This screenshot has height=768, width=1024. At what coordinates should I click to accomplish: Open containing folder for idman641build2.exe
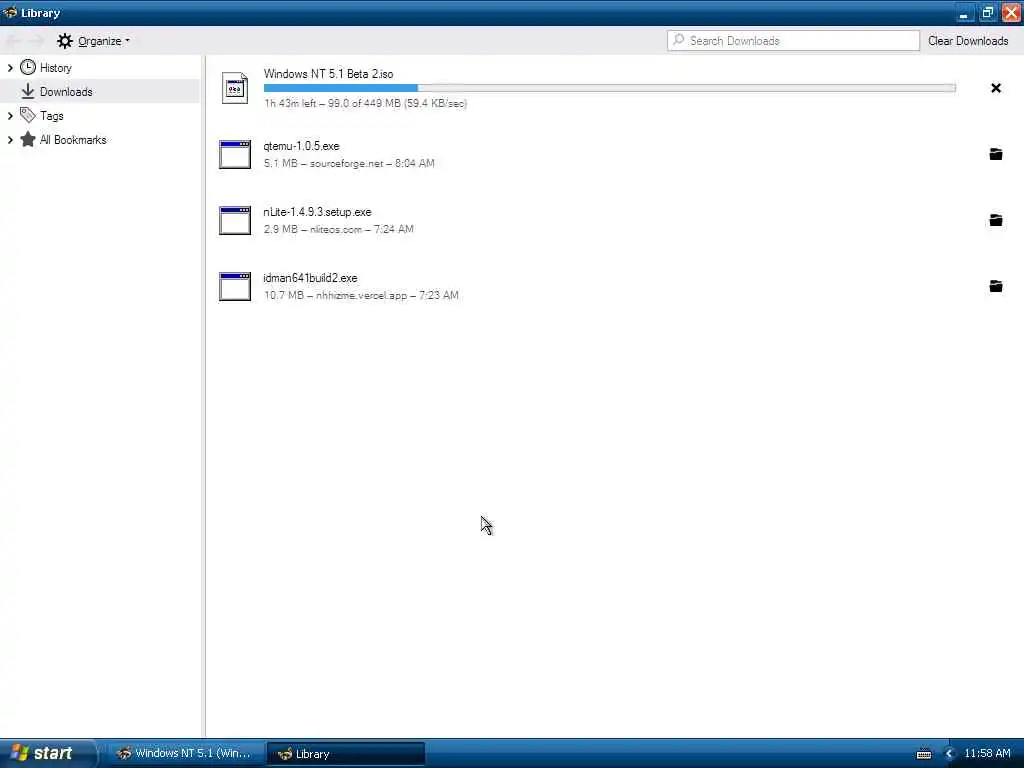[995, 286]
